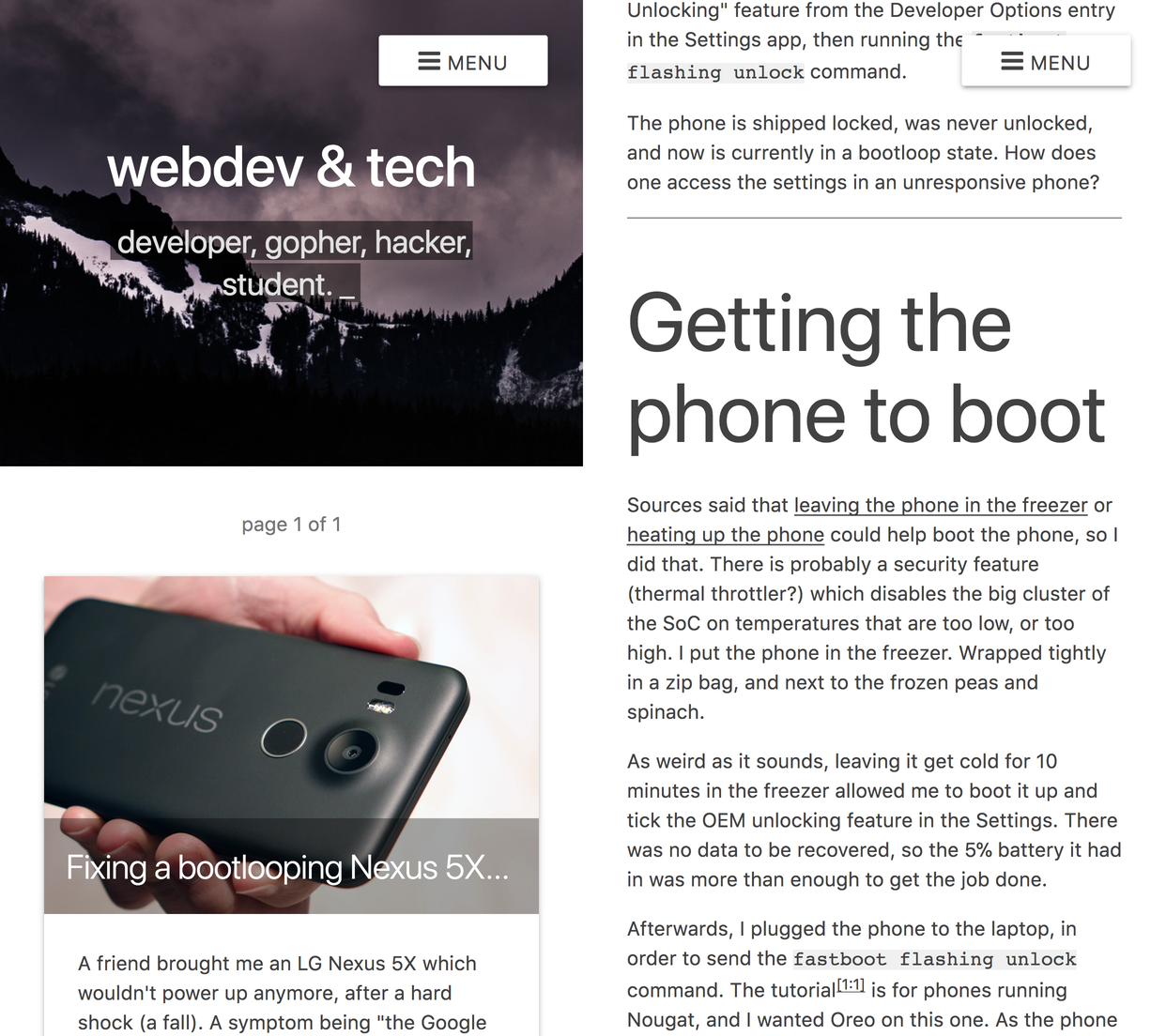This screenshot has width=1166, height=1036.
Task: Click the "fastboot flashing unlock" code in the last paragraph
Action: (935, 959)
